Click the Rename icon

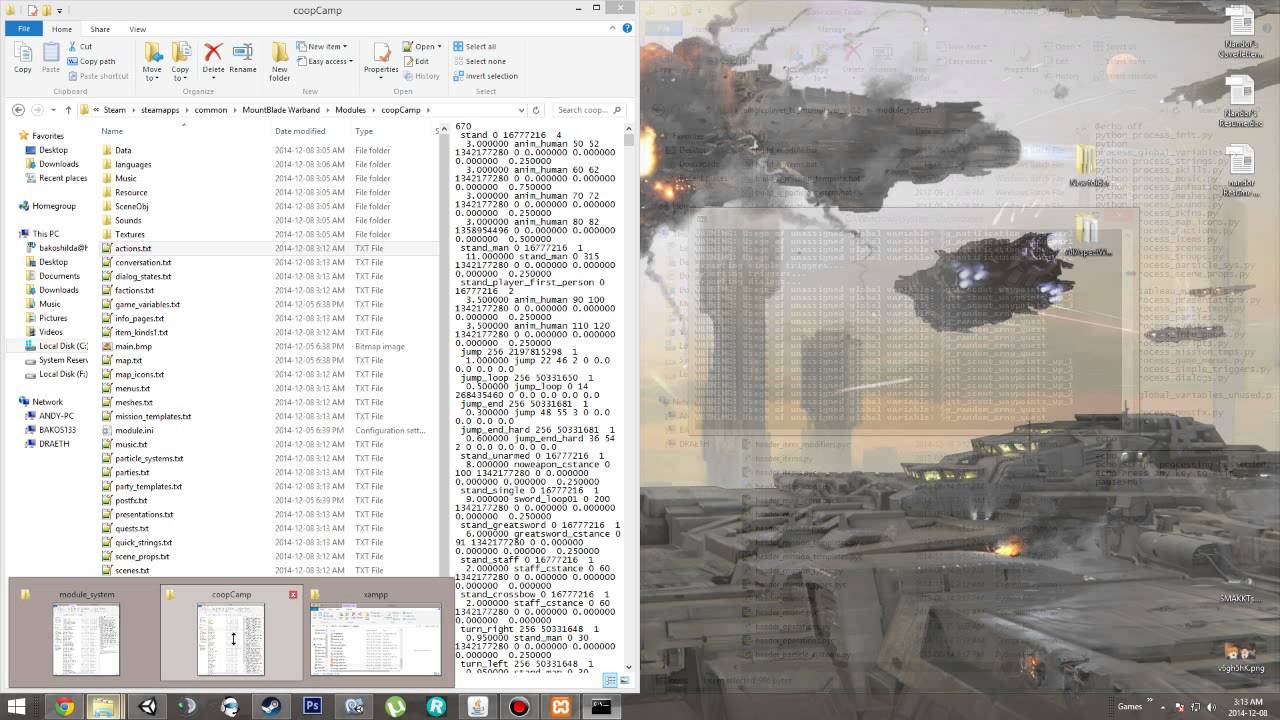[x=243, y=58]
